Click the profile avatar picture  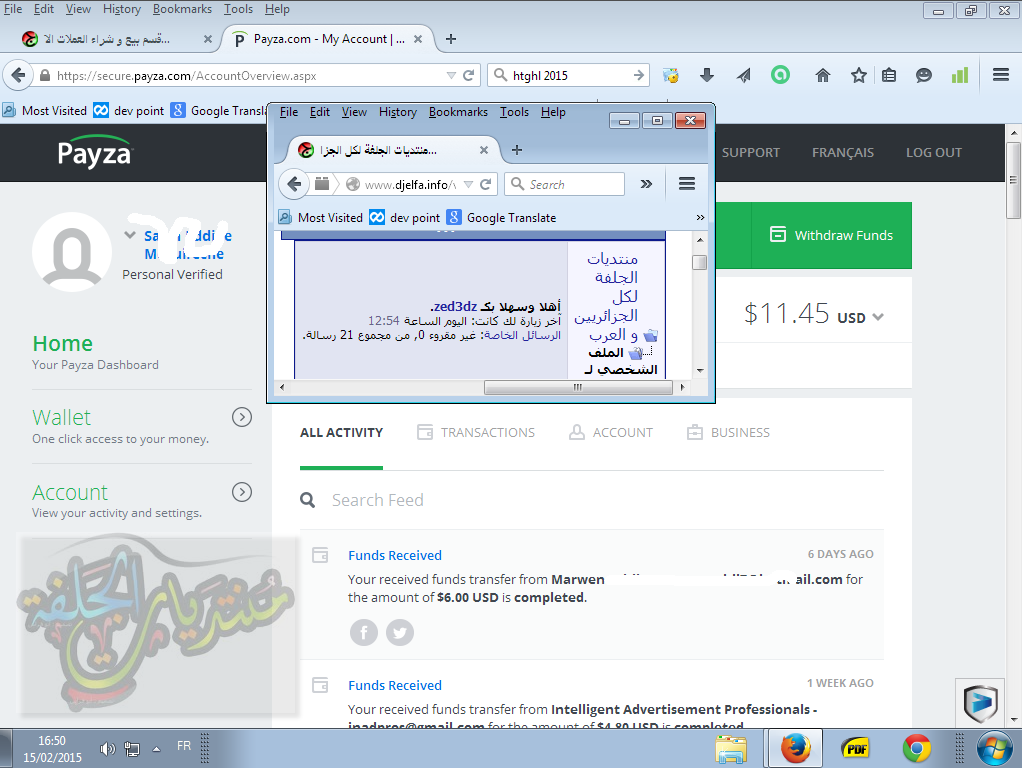point(72,252)
